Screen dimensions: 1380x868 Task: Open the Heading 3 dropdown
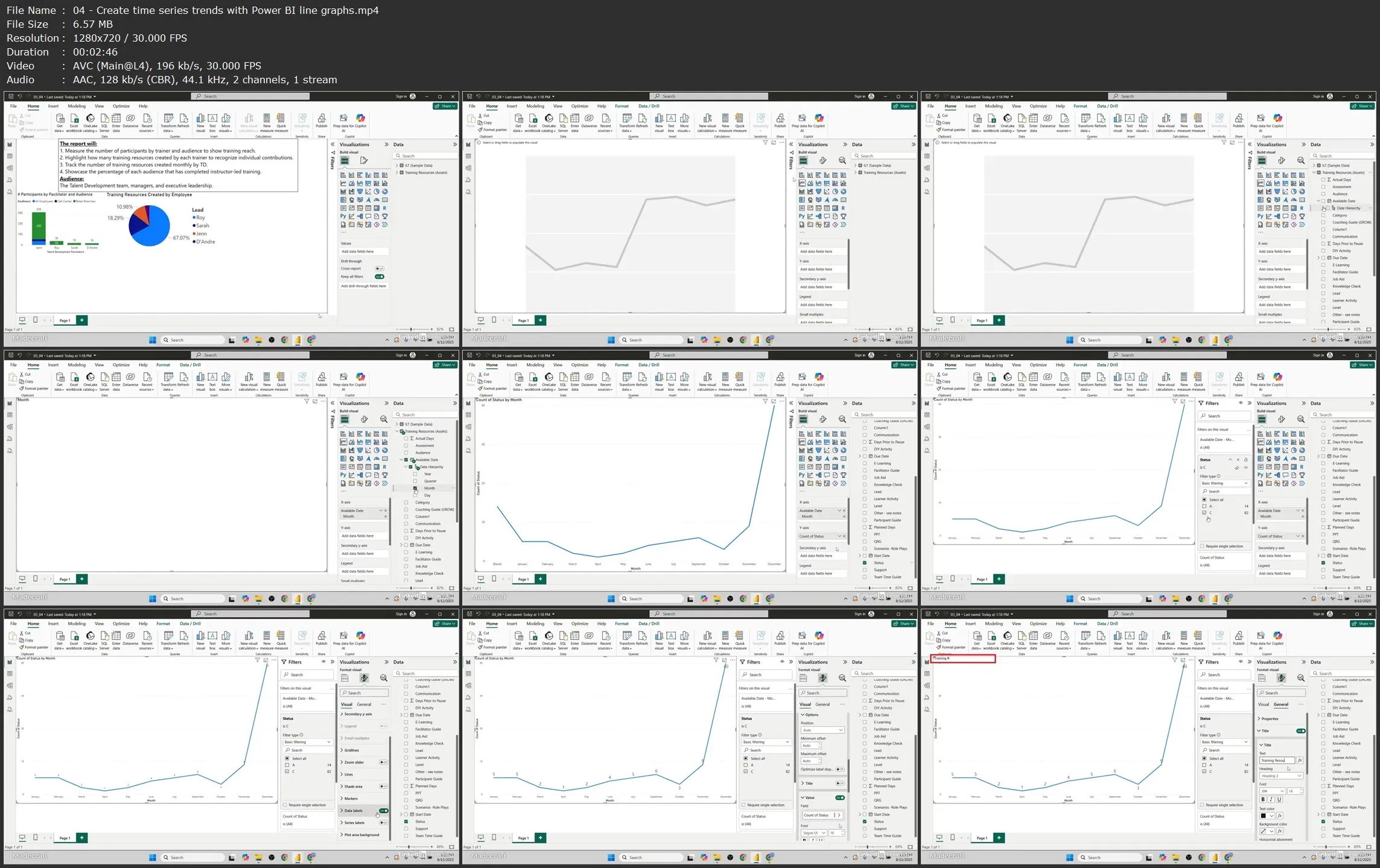[x=1281, y=776]
